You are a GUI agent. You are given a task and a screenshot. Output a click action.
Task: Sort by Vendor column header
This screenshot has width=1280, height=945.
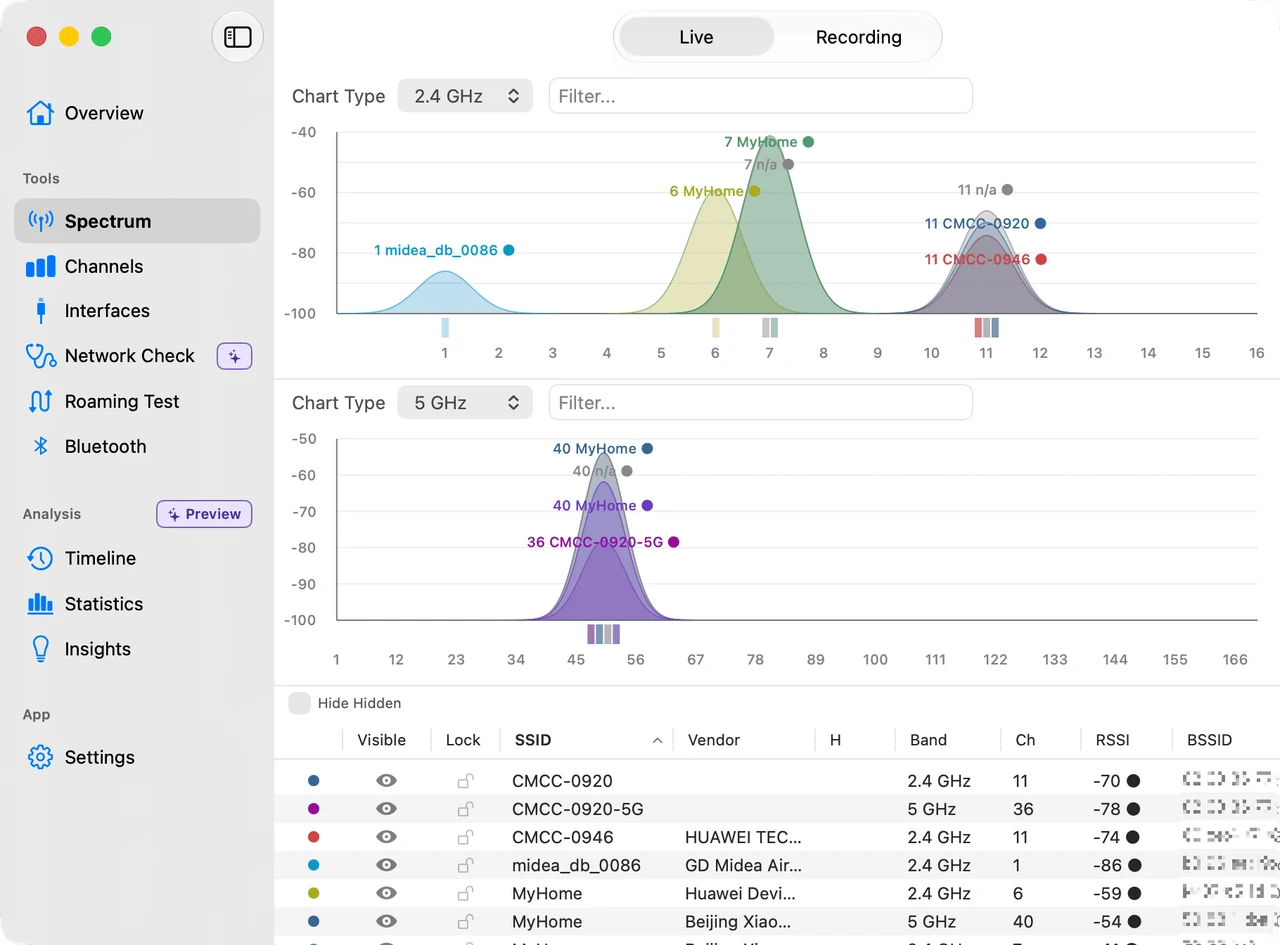[714, 740]
